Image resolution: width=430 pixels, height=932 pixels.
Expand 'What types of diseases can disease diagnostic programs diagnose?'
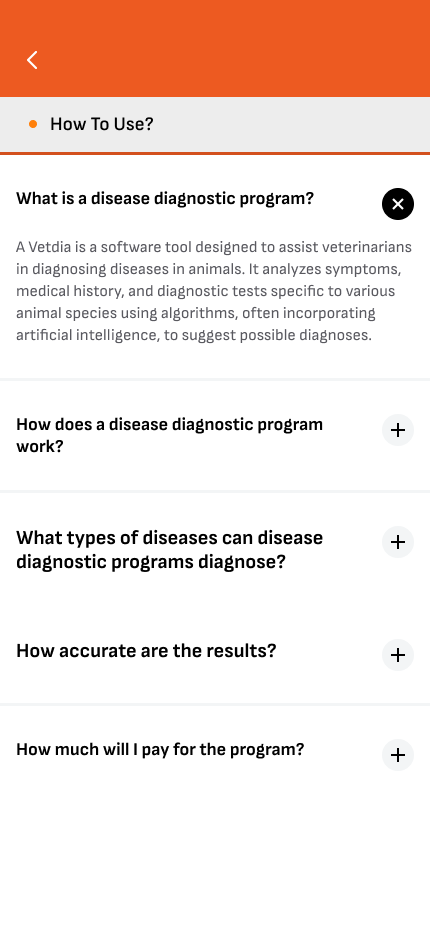[170, 549]
